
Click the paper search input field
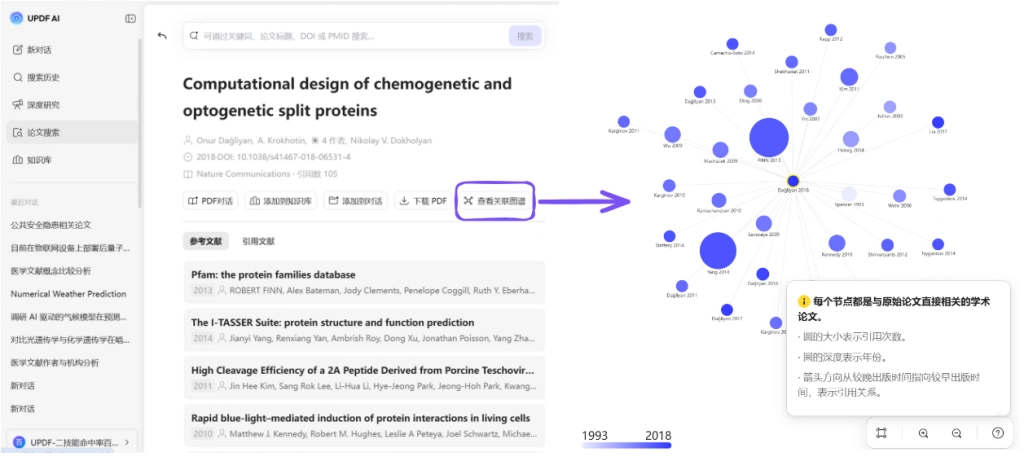point(353,36)
